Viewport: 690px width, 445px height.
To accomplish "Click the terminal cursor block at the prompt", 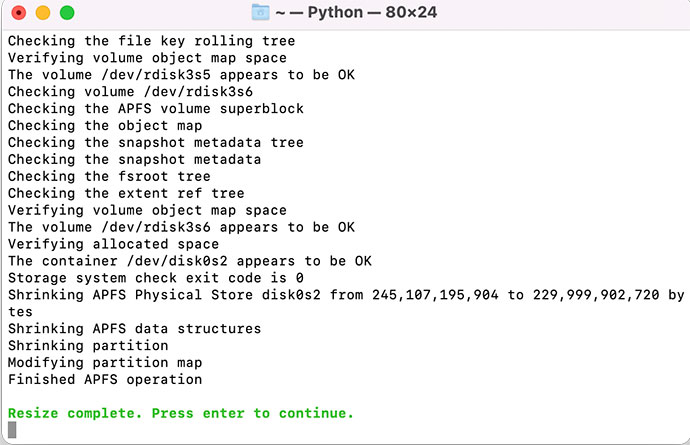I will click(x=12, y=430).
